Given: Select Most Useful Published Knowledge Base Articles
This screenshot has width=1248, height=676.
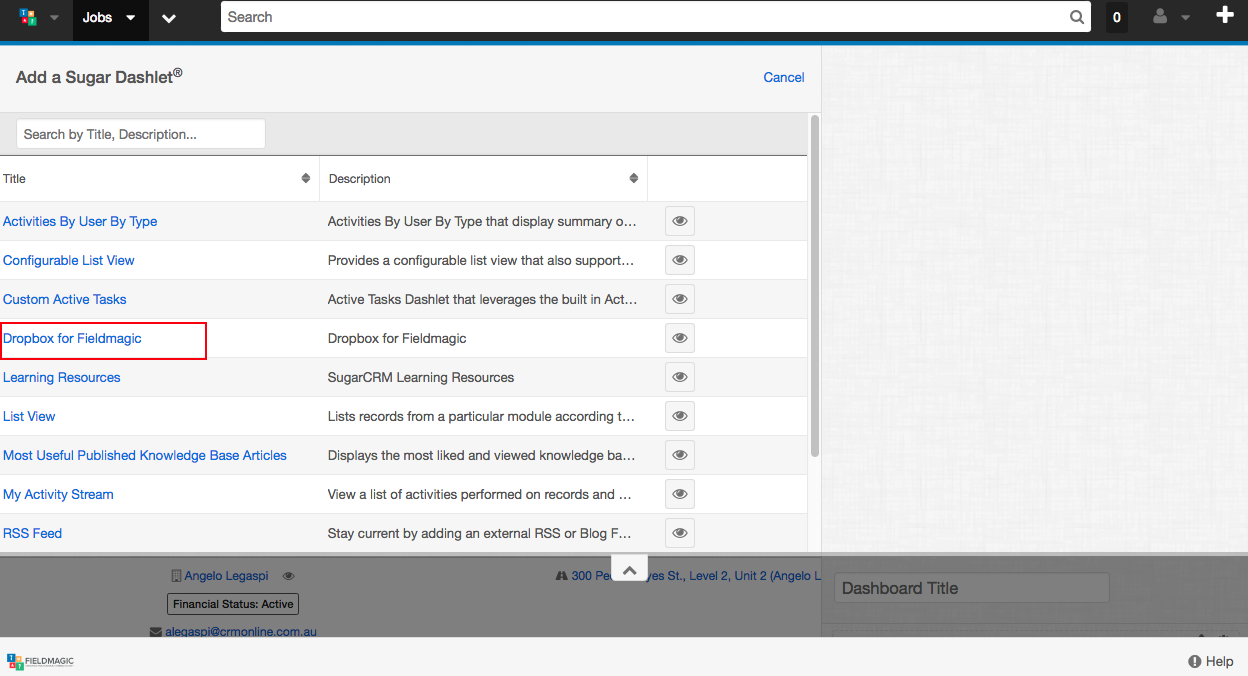Looking at the screenshot, I should click(145, 455).
